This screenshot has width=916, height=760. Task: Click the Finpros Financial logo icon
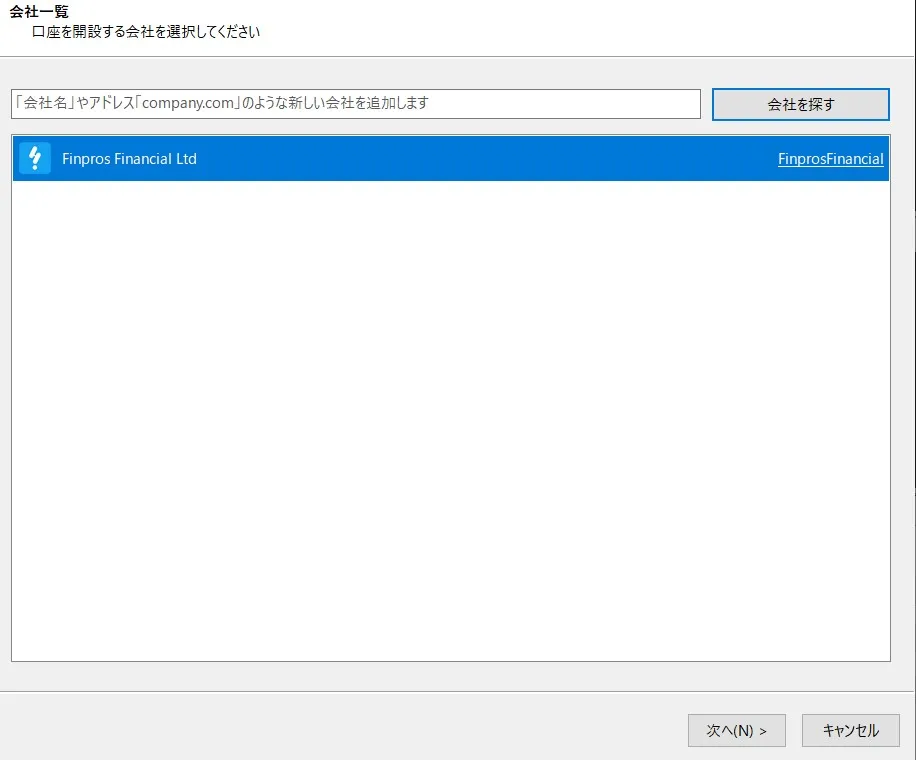point(35,158)
